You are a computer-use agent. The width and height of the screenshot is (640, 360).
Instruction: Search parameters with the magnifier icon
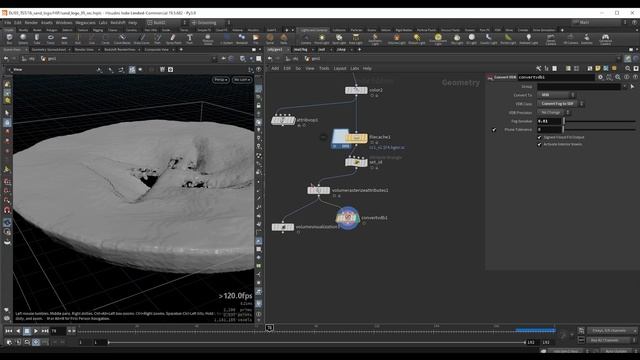pyautogui.click(x=618, y=77)
